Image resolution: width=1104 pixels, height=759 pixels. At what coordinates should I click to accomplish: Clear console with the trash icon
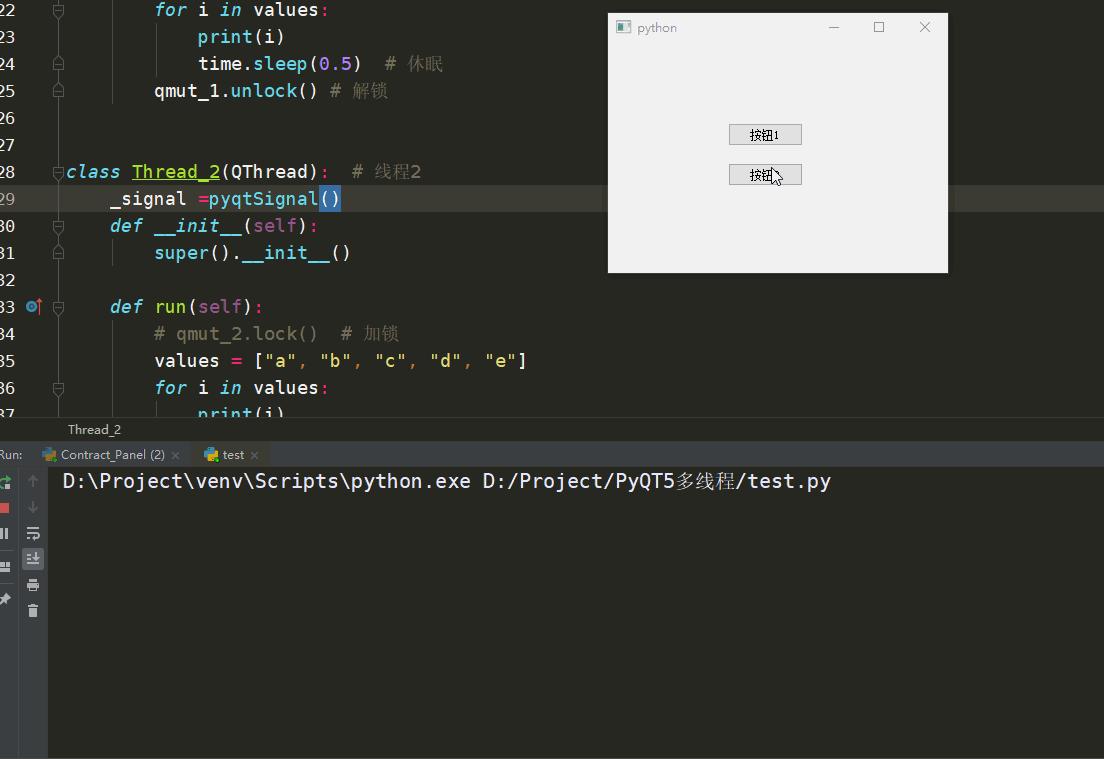32,610
